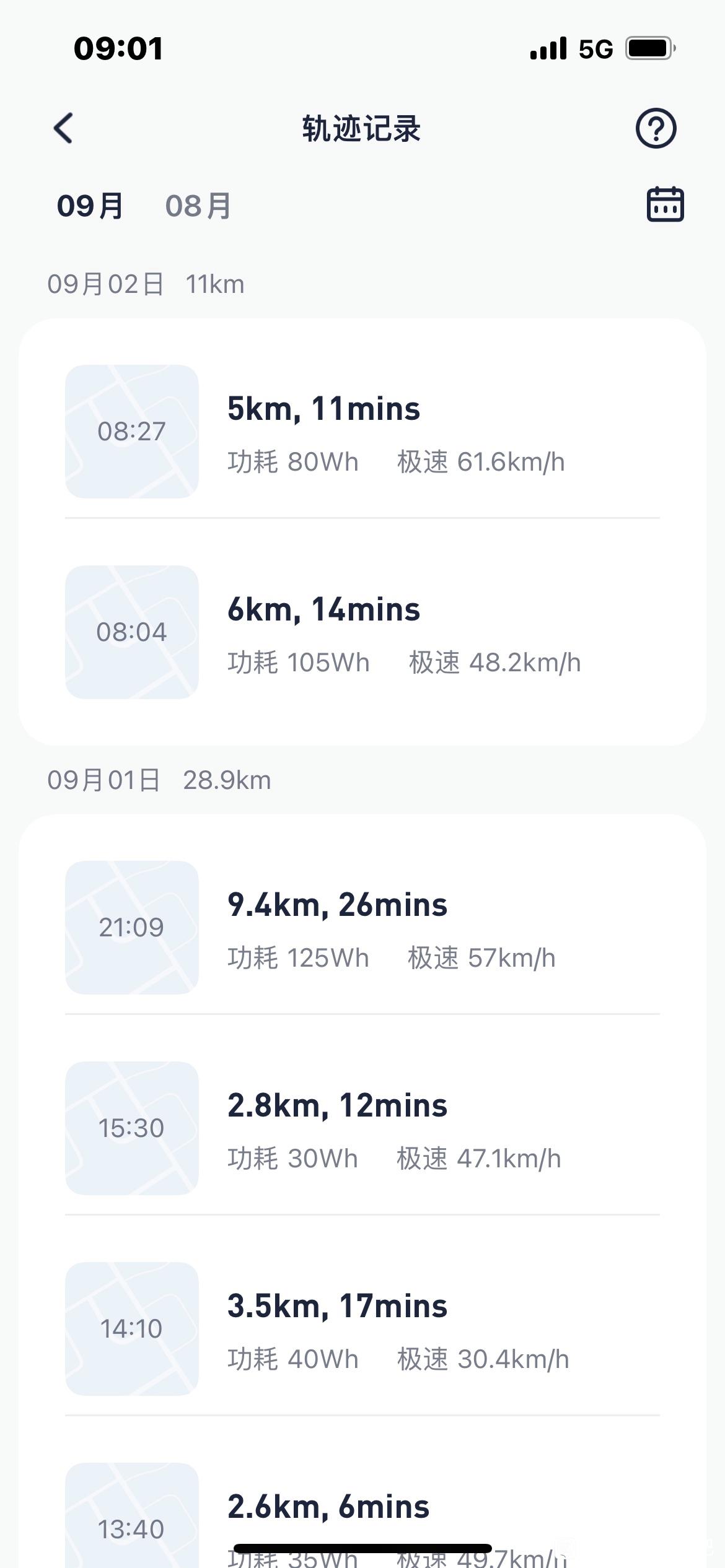
Task: View the 2.8km, 12mins trip details
Action: pos(362,1128)
